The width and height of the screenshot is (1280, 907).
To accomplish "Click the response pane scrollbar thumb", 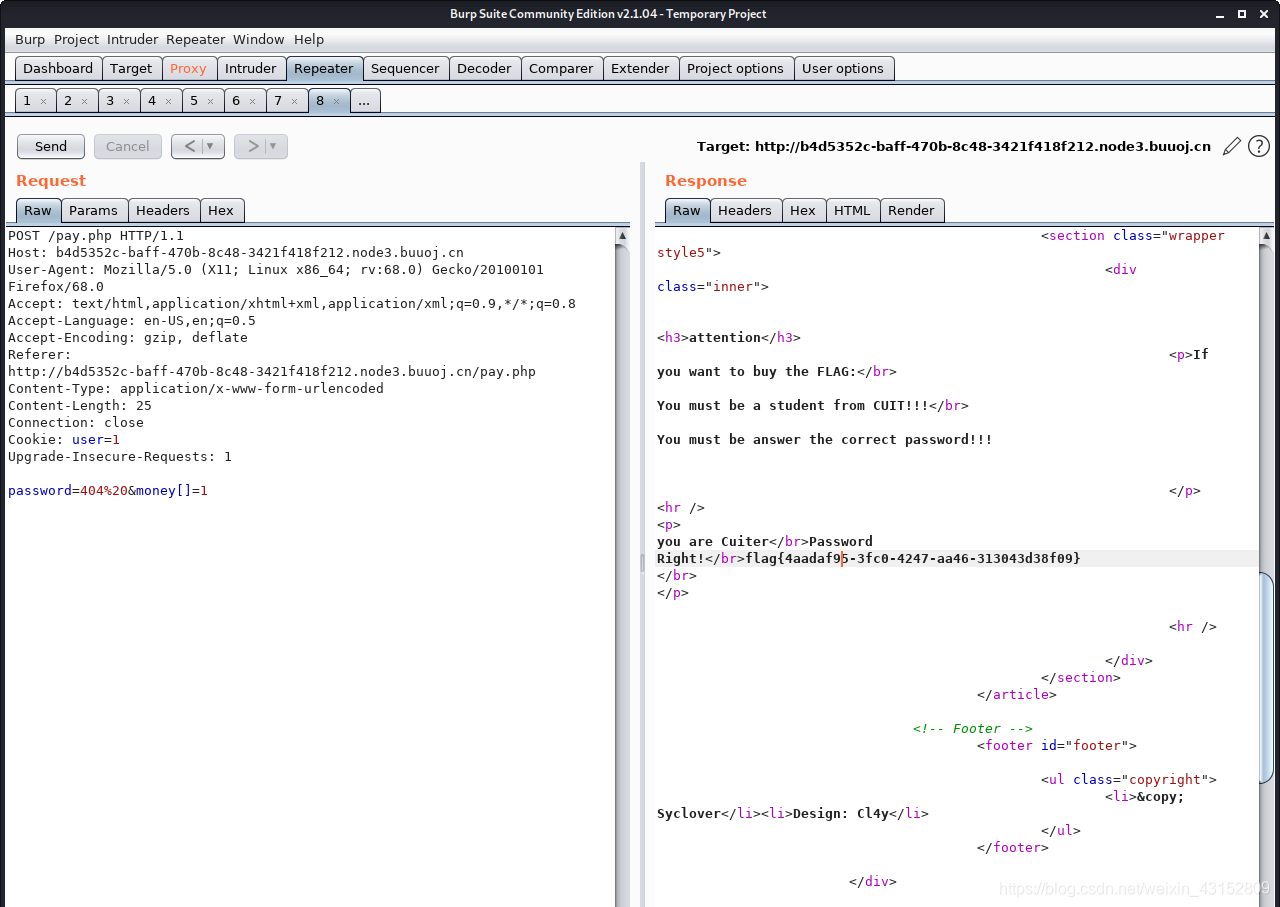I will click(1267, 678).
